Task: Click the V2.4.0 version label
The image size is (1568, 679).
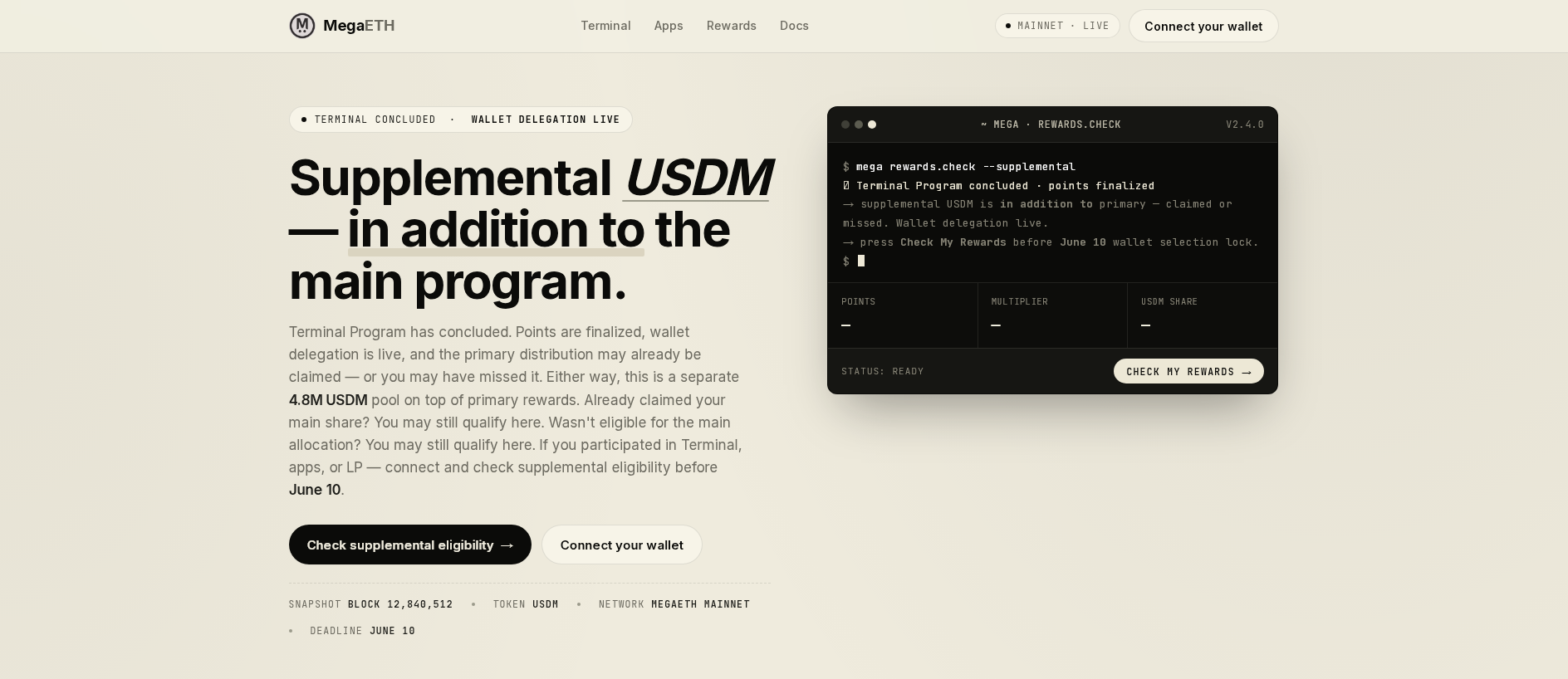Action: tap(1245, 125)
